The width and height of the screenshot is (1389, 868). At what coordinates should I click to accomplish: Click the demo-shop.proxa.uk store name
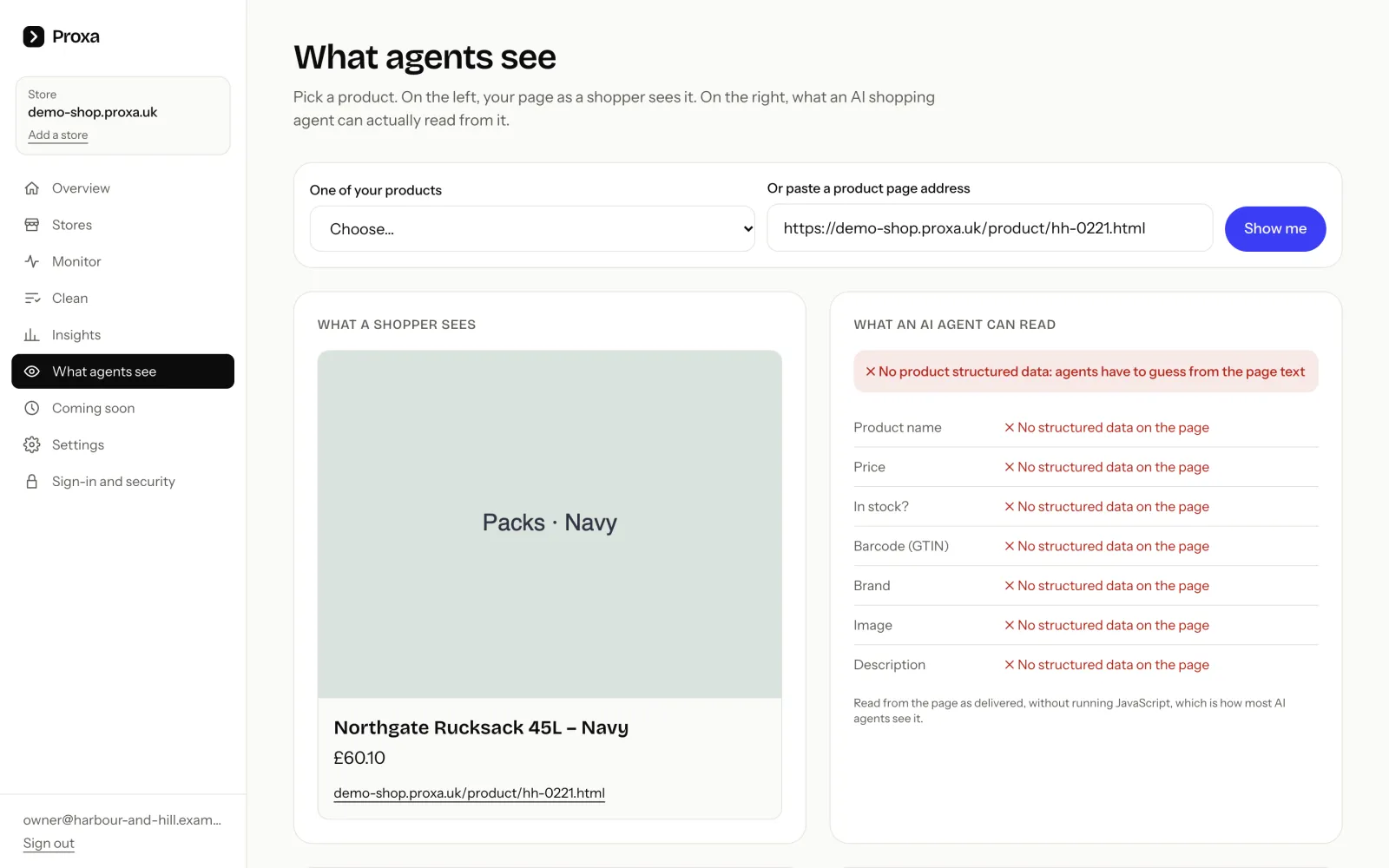point(93,113)
